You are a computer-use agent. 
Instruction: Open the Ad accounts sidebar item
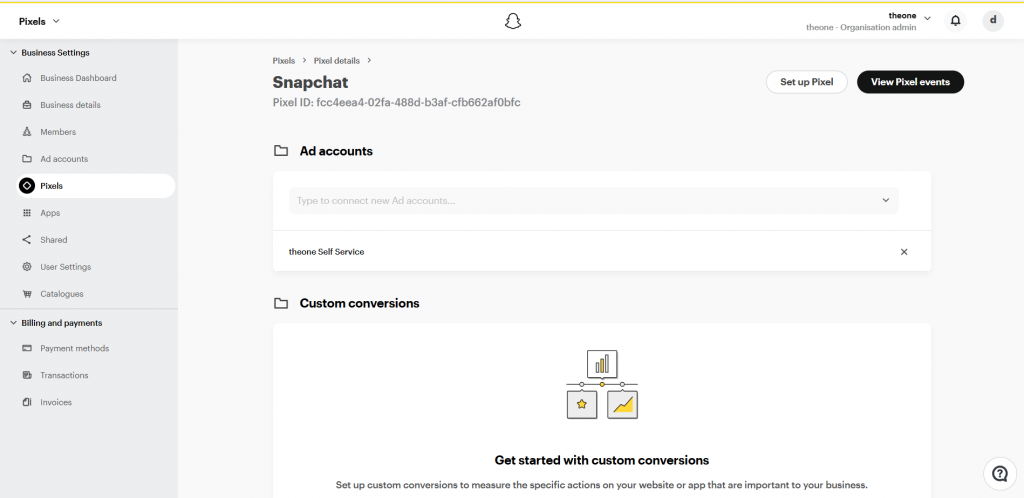point(64,159)
